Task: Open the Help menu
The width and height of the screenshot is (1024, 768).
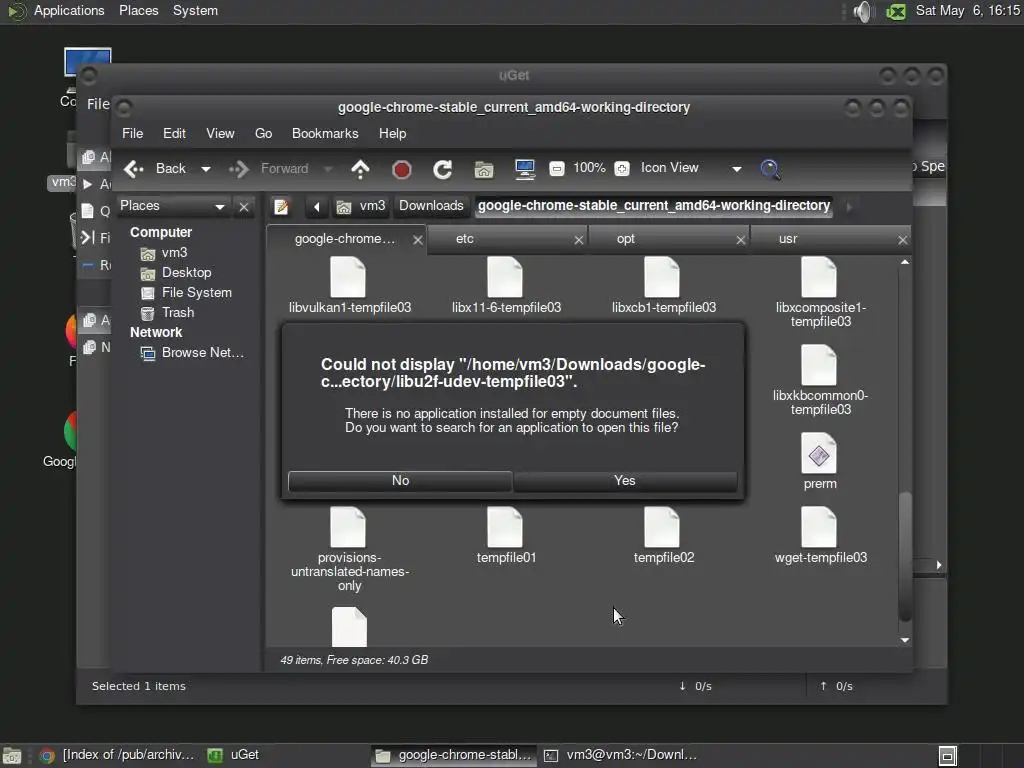Action: [x=392, y=133]
